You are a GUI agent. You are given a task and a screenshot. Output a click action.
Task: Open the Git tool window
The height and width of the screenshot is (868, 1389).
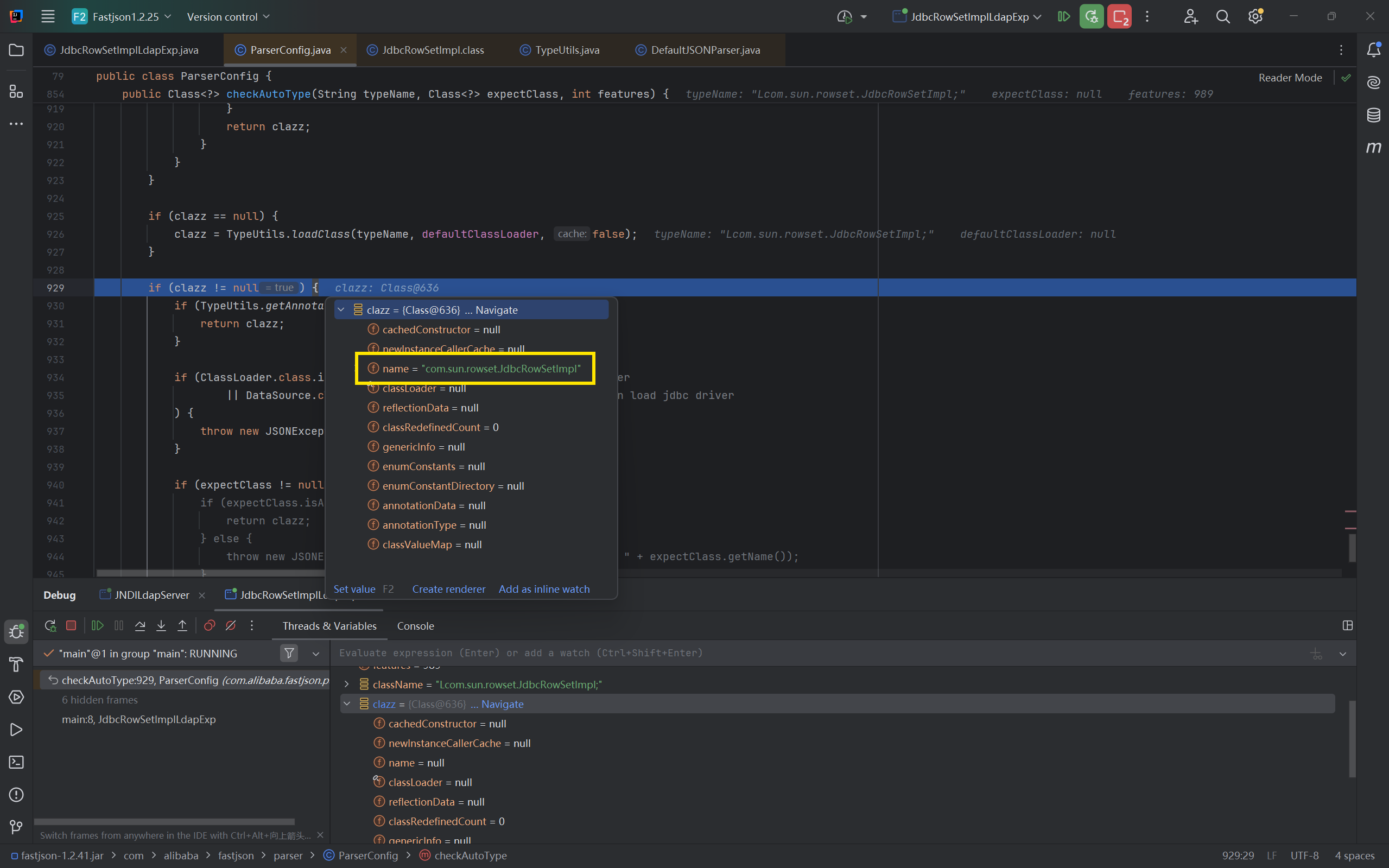pyautogui.click(x=16, y=827)
